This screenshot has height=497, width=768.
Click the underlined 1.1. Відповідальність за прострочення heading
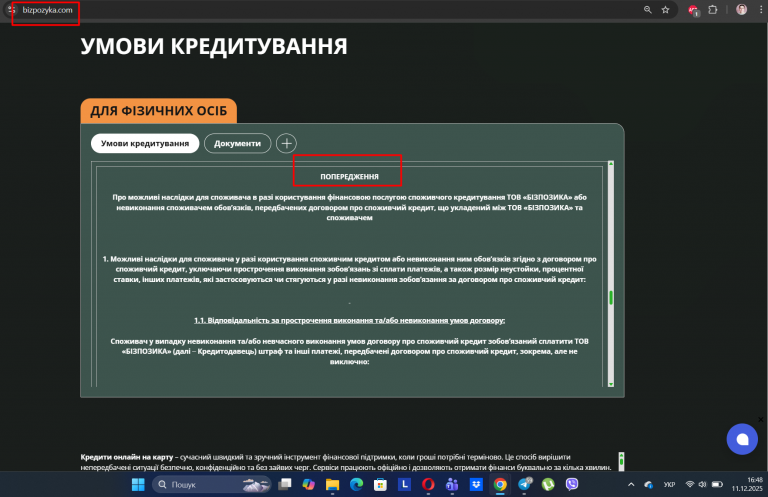(x=349, y=321)
